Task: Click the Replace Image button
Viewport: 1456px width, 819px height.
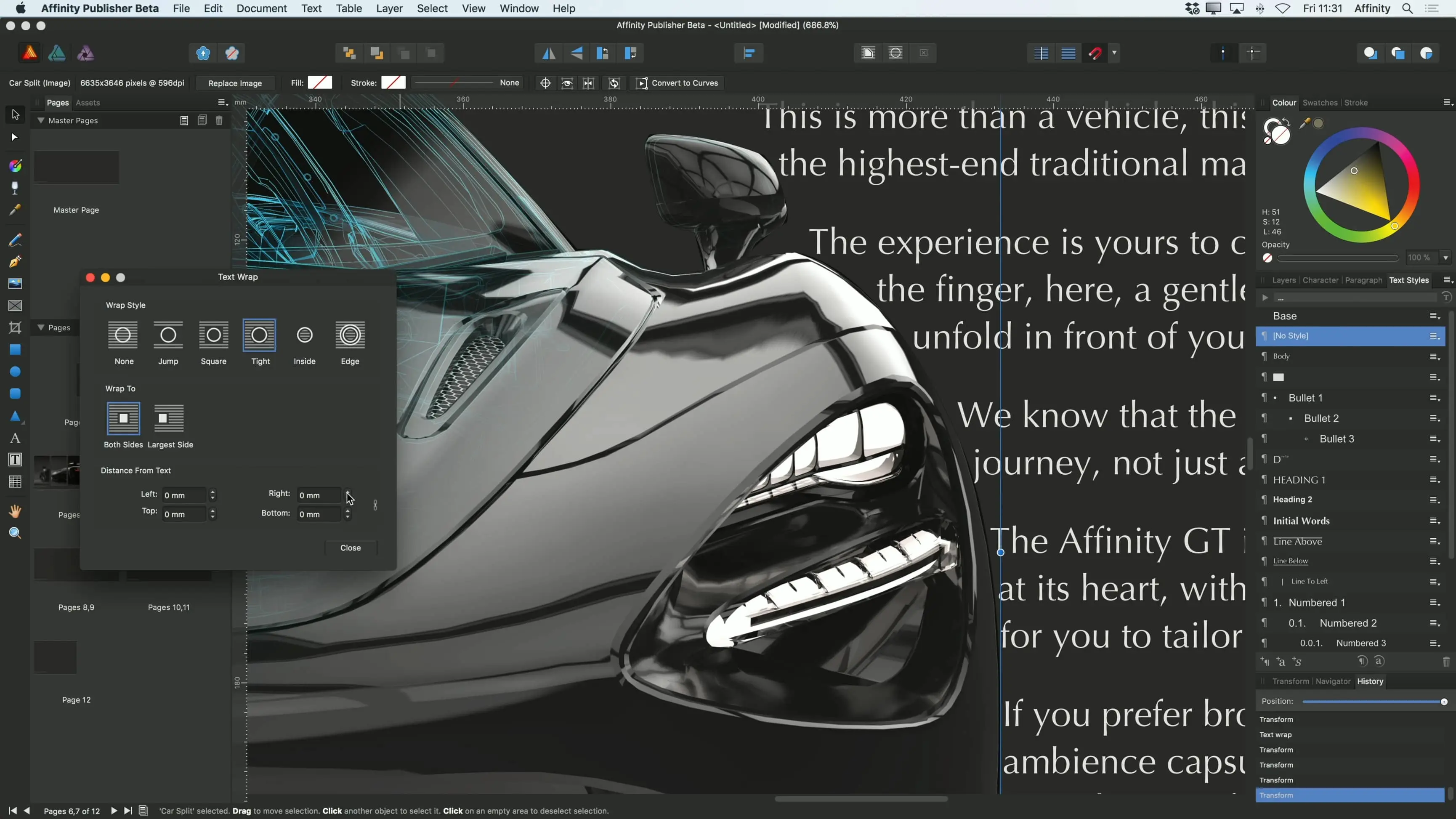Action: coord(234,83)
